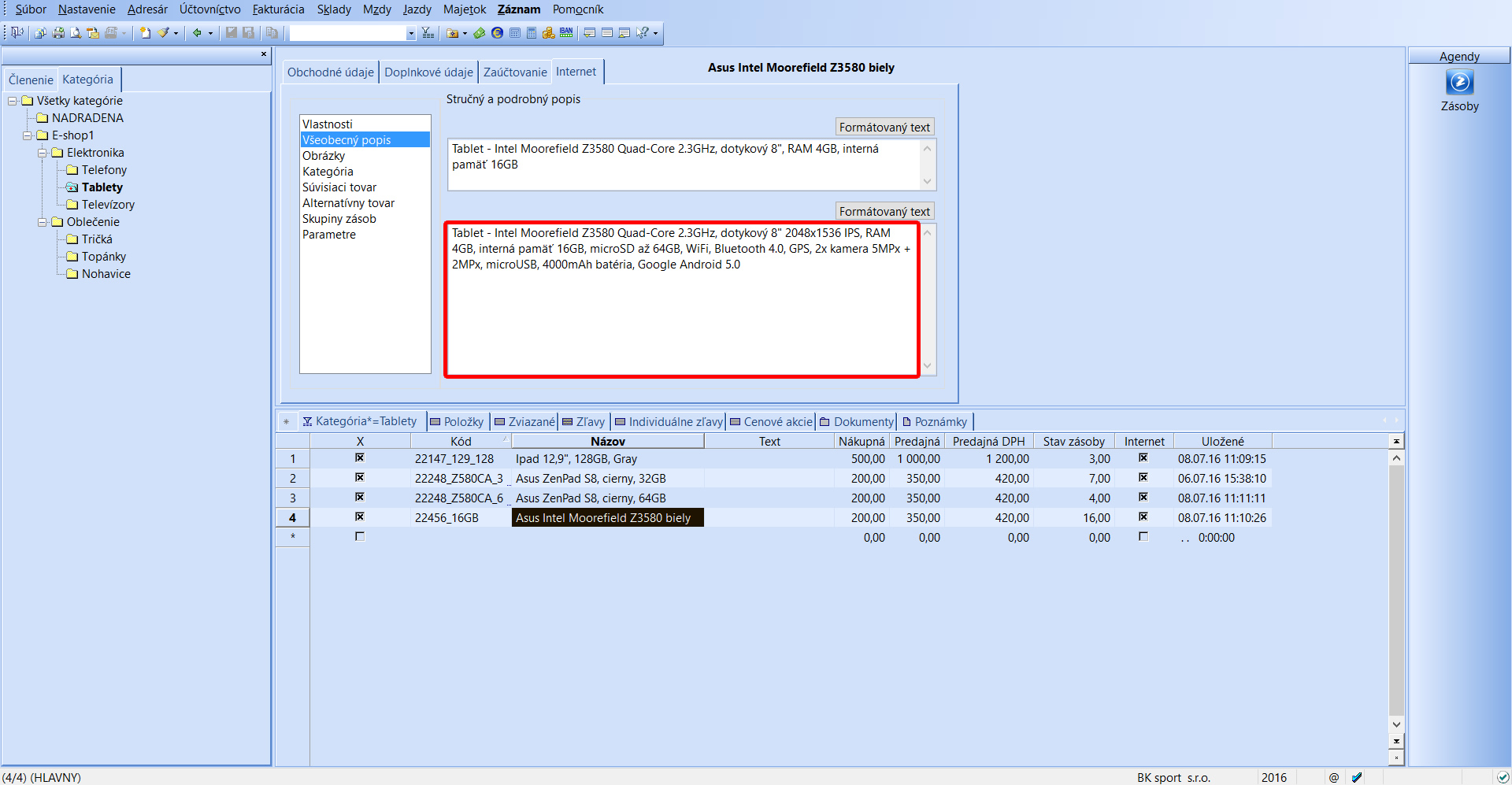Click the first floppy save icon
The image size is (1512, 785).
coord(231,32)
